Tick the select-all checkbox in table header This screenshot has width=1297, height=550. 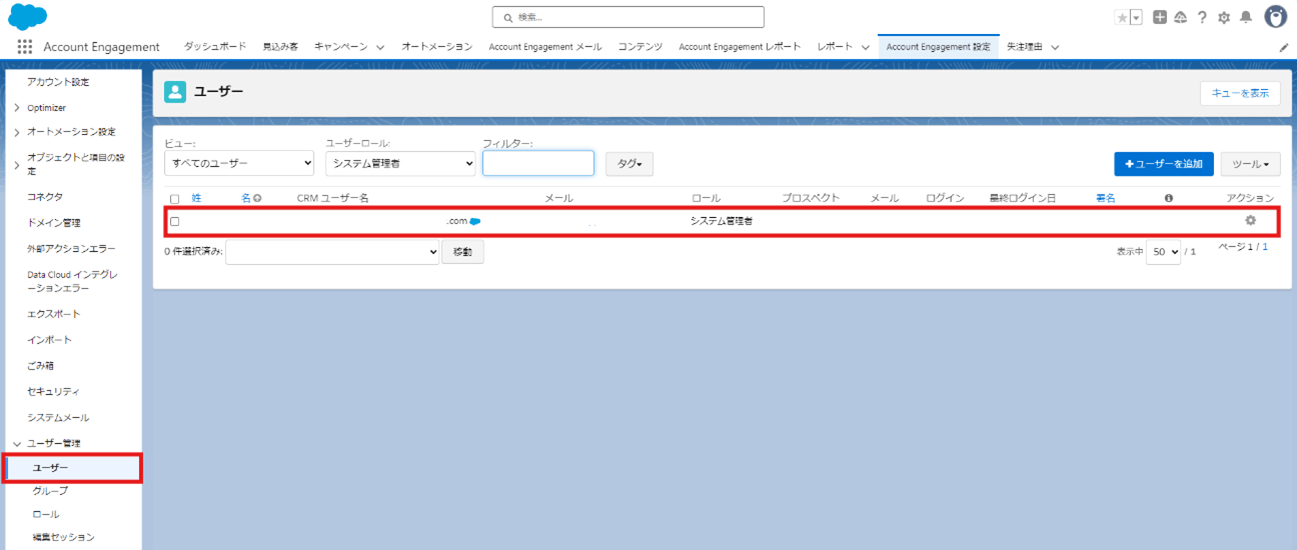click(x=175, y=199)
